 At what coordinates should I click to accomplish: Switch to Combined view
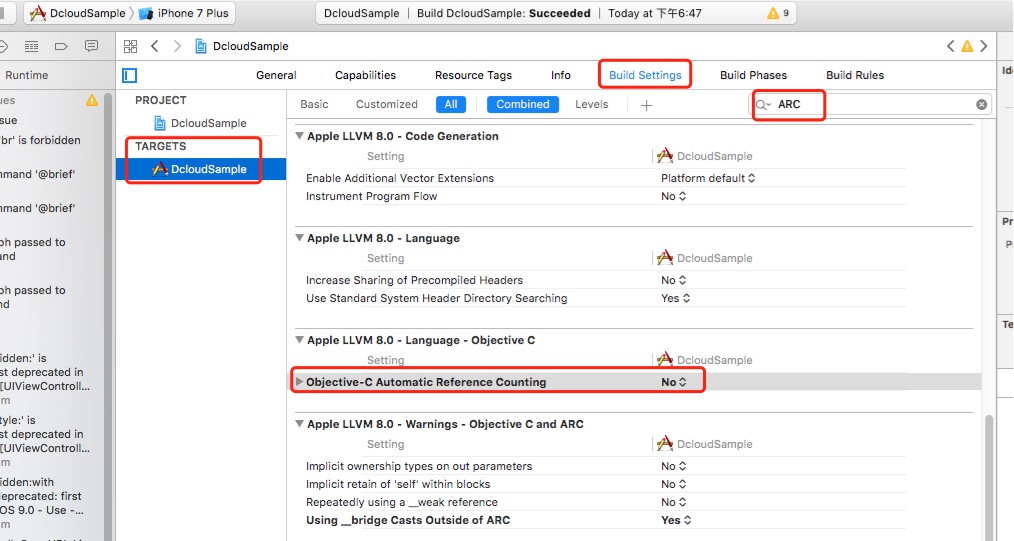tap(523, 104)
